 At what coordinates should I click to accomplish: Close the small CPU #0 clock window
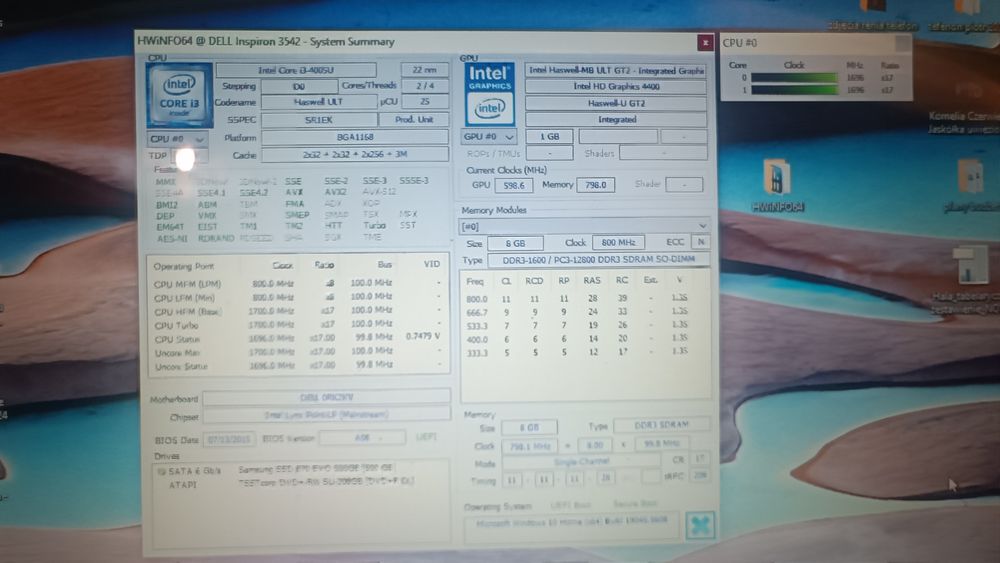(902, 43)
